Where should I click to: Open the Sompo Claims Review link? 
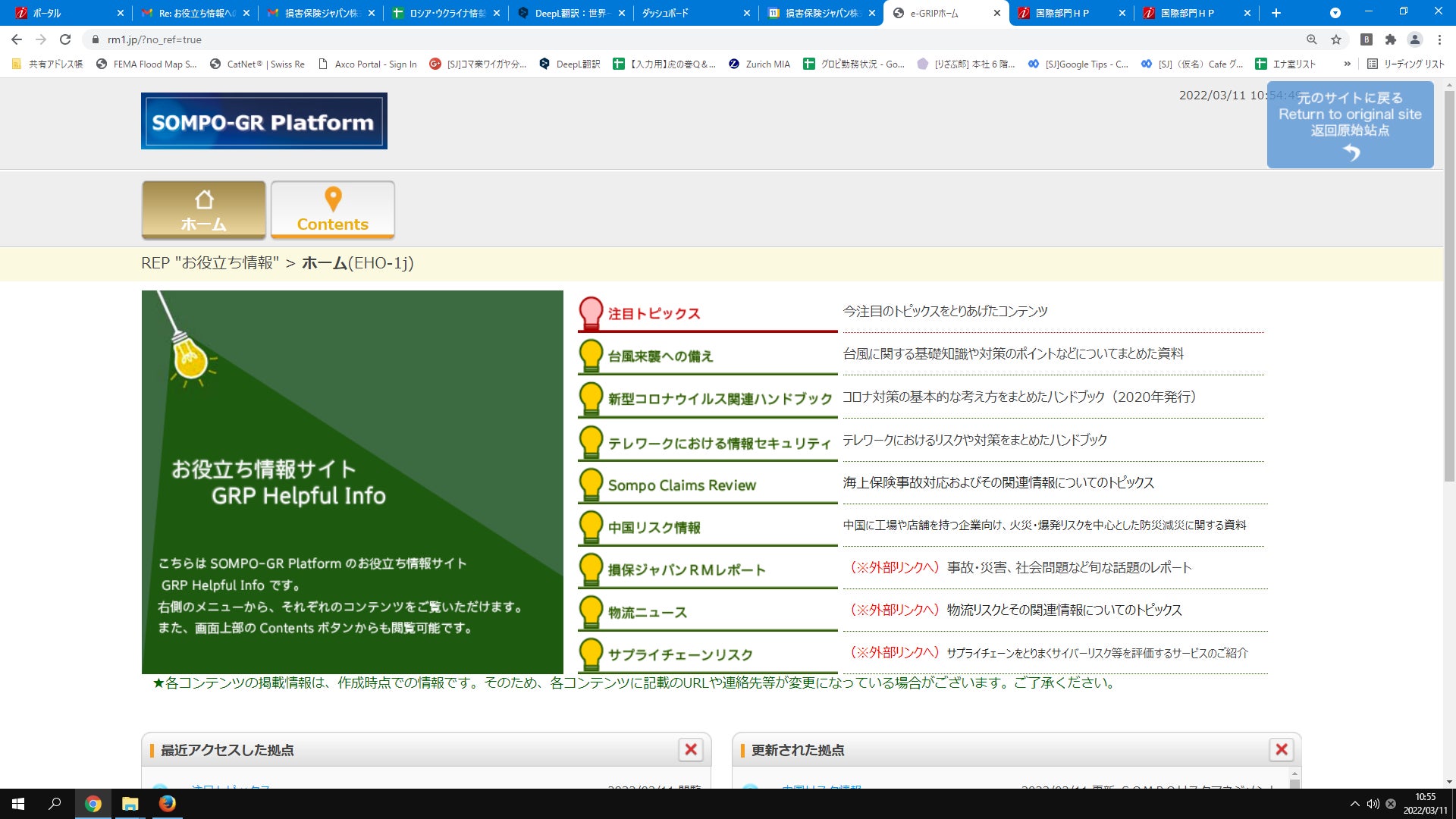point(681,485)
